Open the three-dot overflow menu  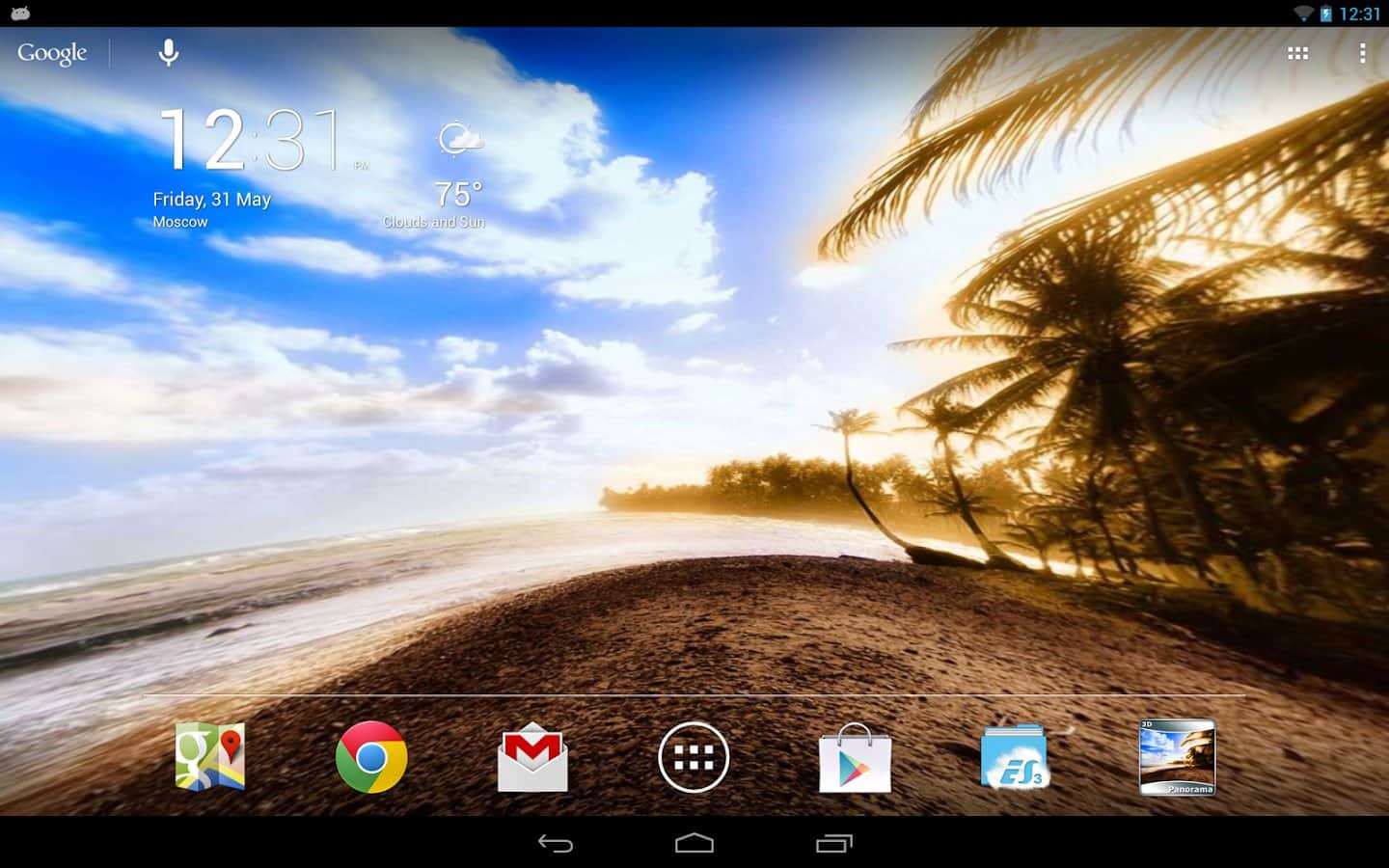click(x=1362, y=53)
